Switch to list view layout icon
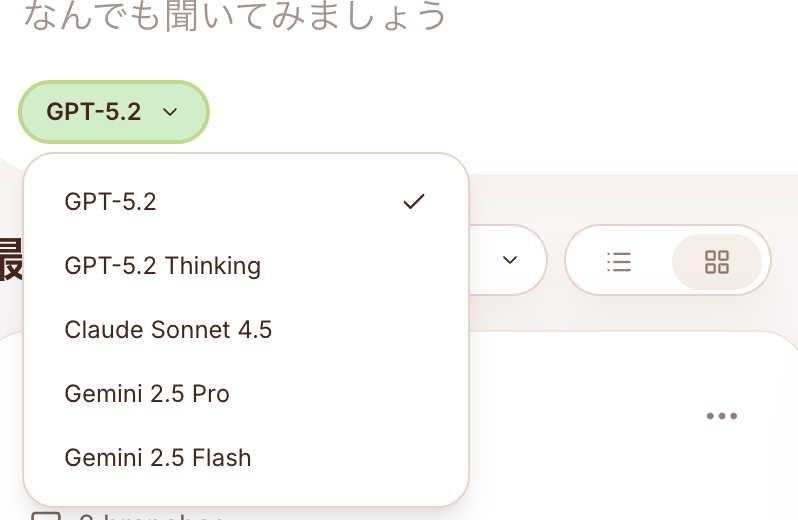This screenshot has width=798, height=520. click(x=619, y=262)
